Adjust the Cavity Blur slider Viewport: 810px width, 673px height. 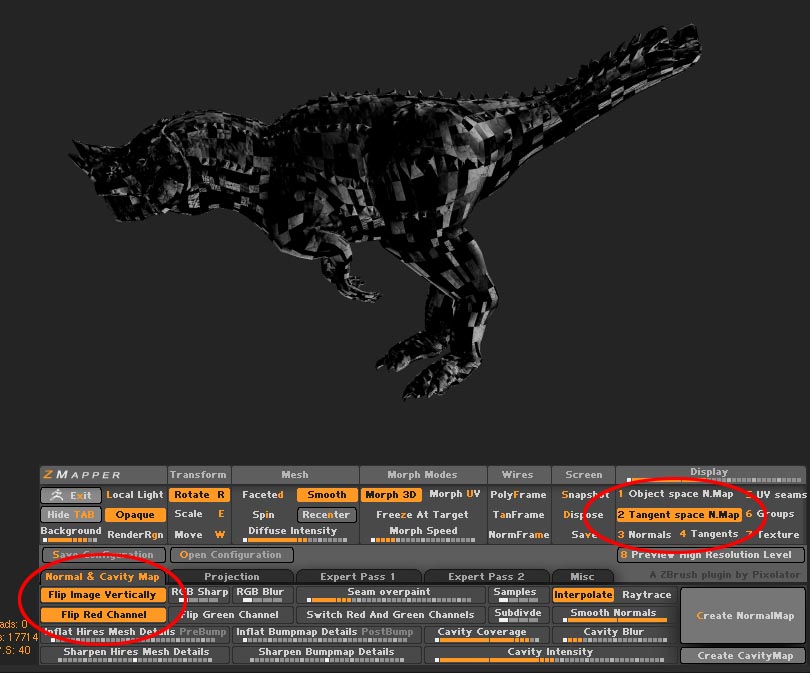pos(614,634)
